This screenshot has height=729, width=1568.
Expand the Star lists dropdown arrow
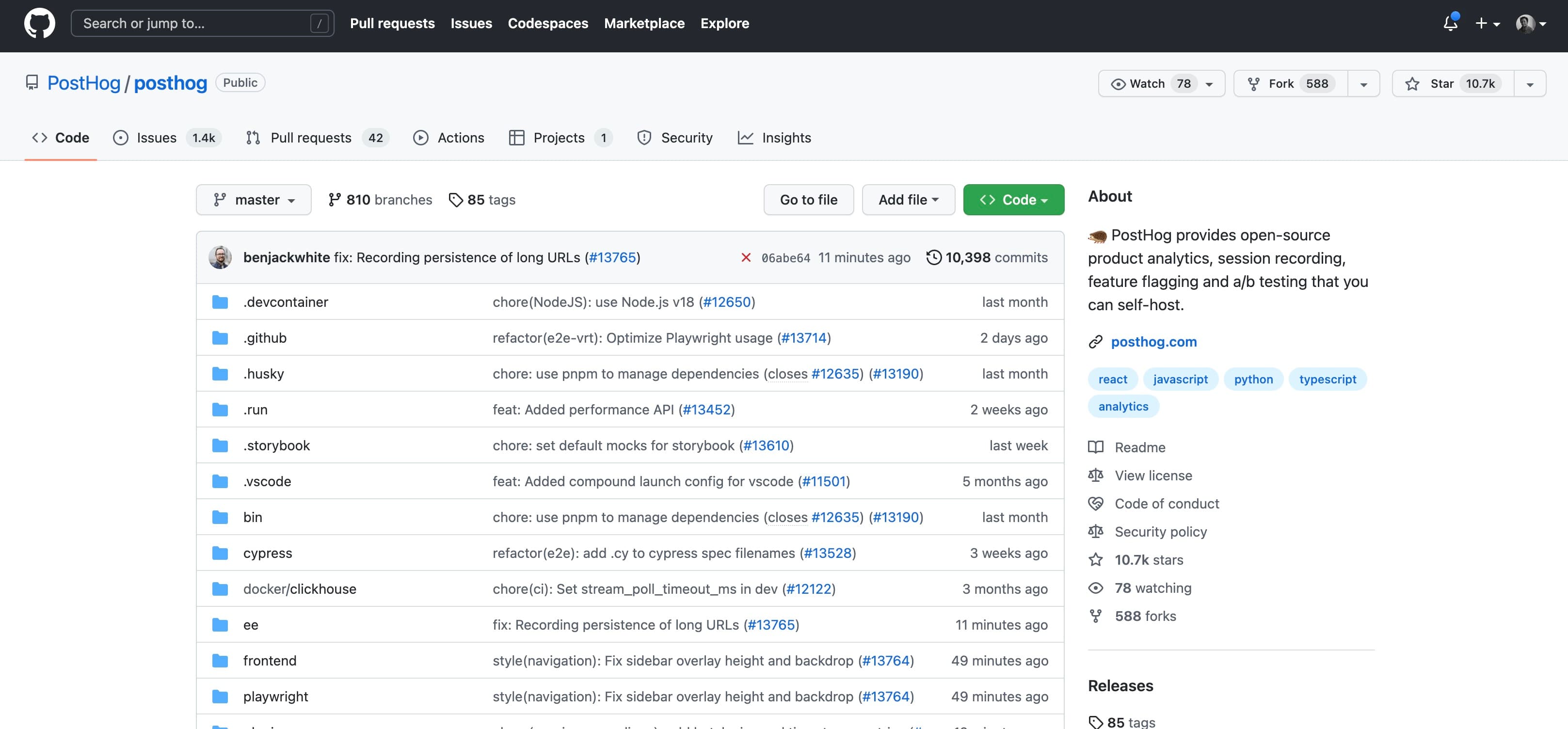coord(1530,84)
